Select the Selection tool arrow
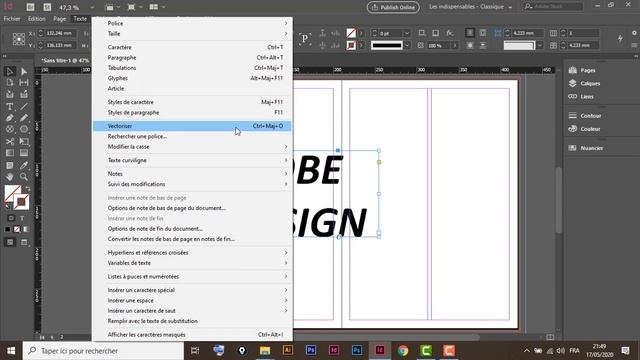The height and width of the screenshot is (360, 640). coord(10,71)
